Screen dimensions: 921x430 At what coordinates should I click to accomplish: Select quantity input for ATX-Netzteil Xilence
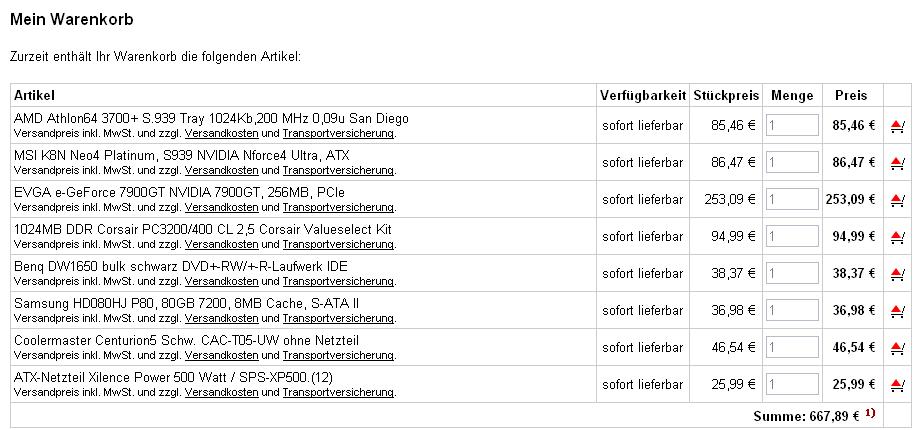click(792, 385)
